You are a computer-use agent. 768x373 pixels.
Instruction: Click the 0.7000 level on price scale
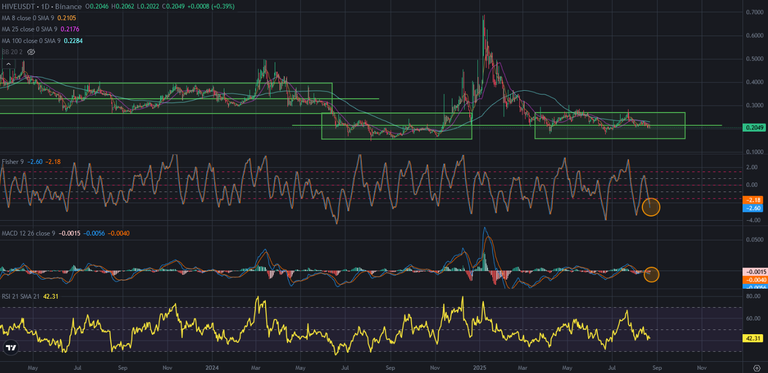(752, 12)
